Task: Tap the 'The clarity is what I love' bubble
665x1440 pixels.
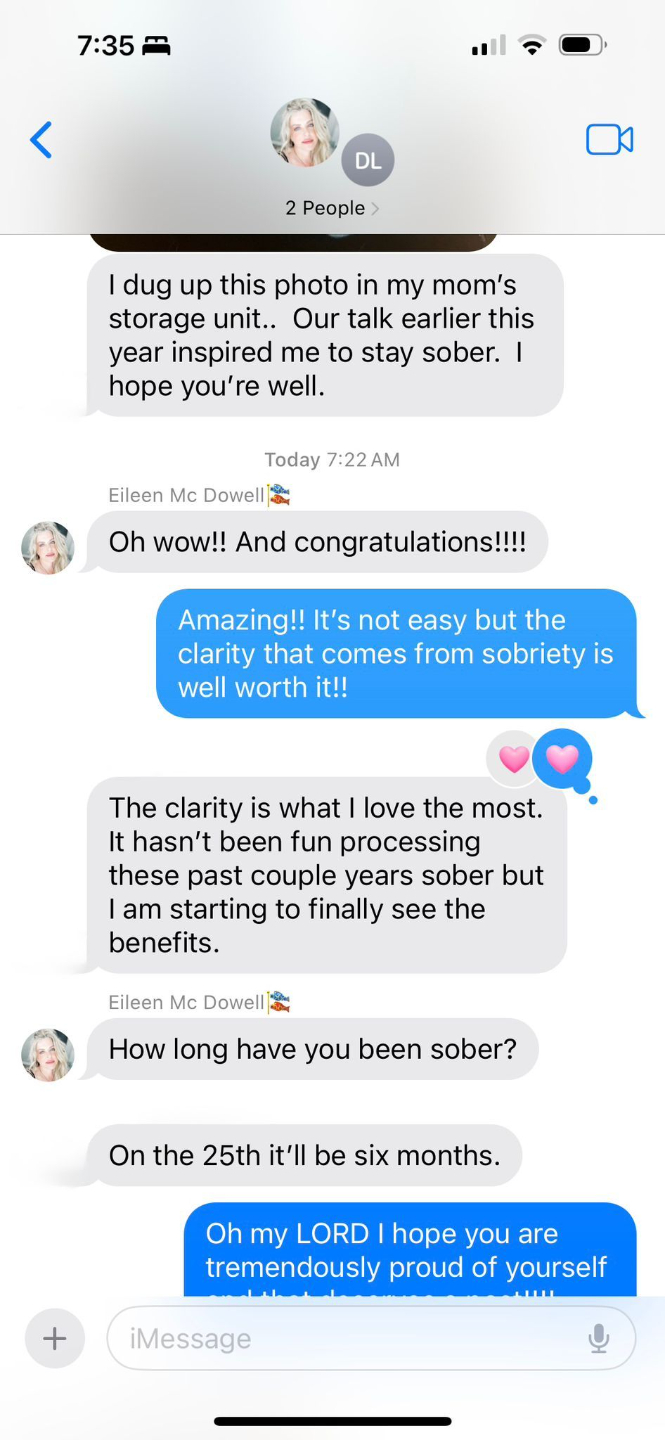Action: (x=327, y=875)
